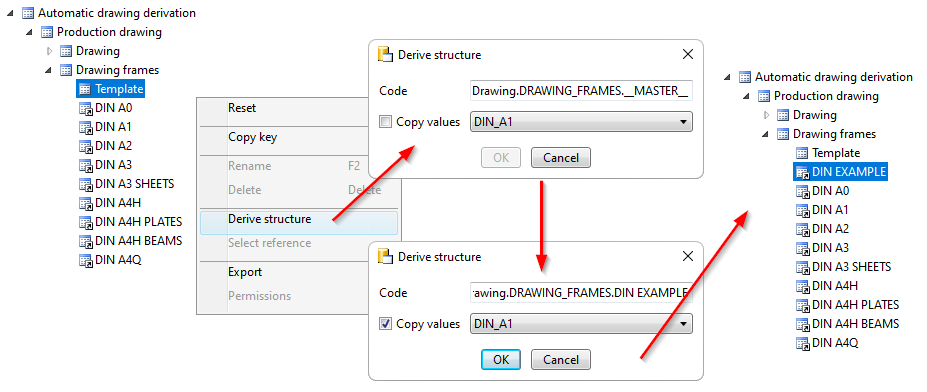Click the DIN A4Q icon in right tree
Screen dimensions: 927x392
803,342
